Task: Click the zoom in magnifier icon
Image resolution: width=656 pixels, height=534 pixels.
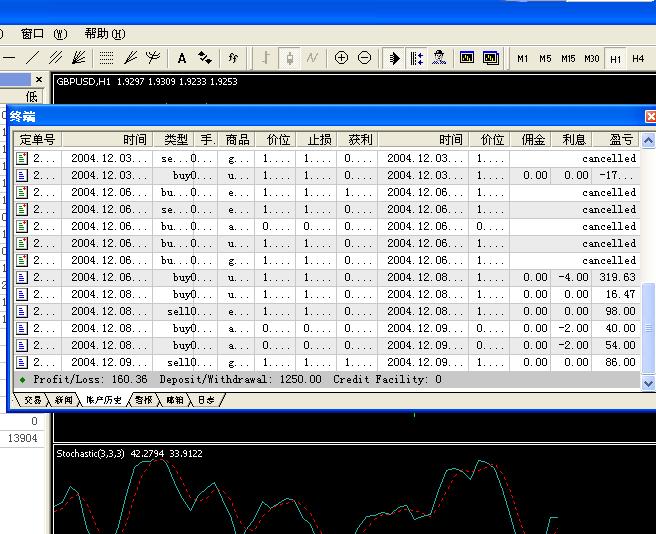Action: 341,58
